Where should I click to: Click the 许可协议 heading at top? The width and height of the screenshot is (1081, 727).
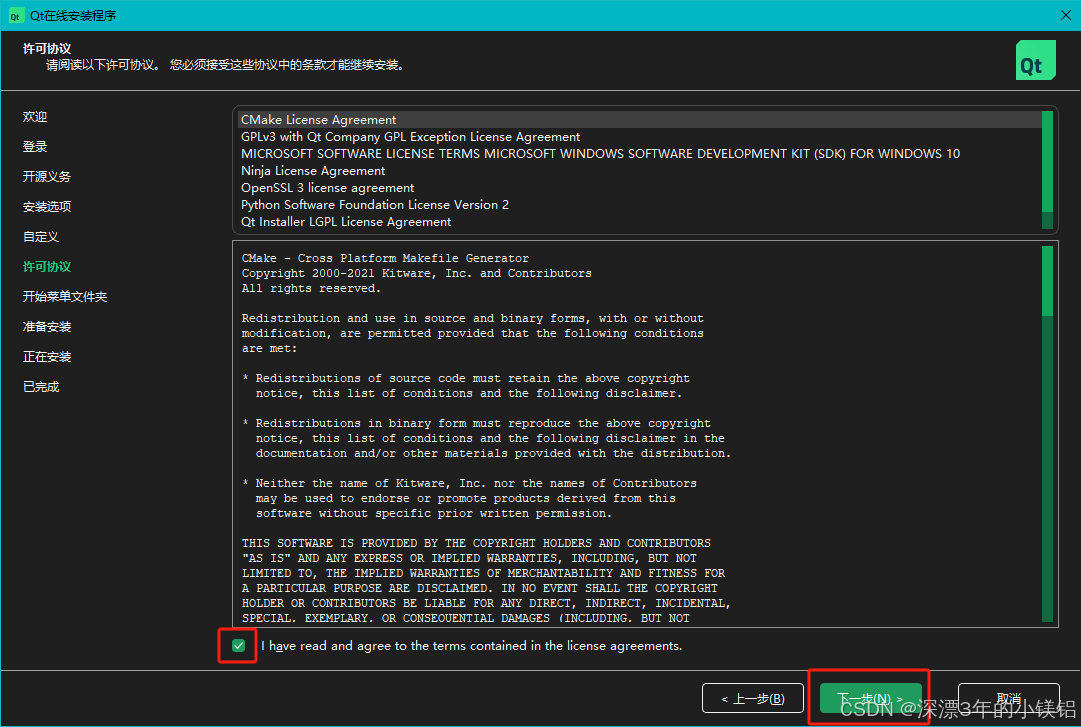tap(47, 49)
